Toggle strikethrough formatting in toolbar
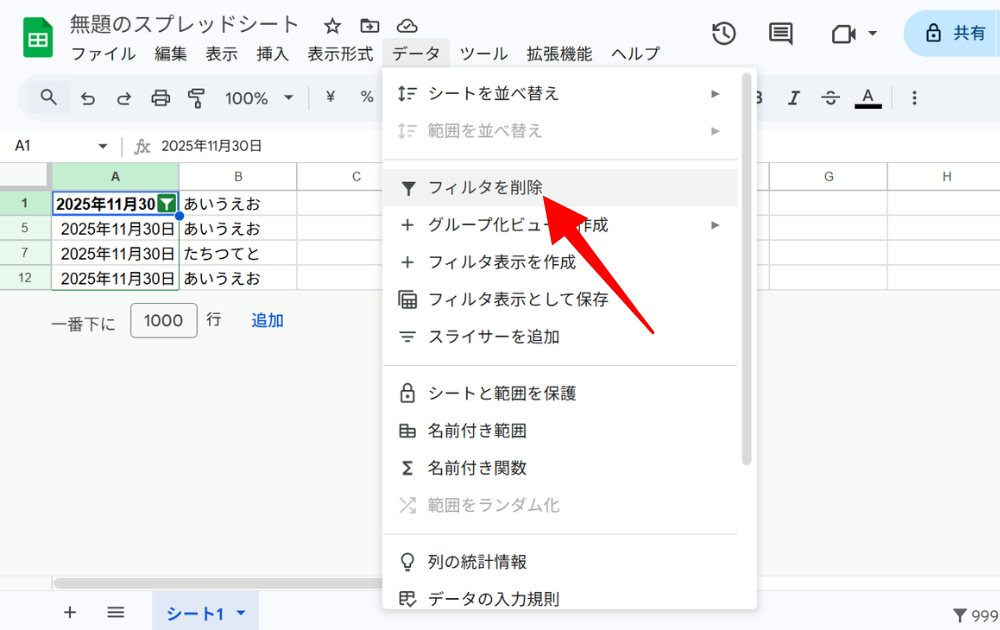The width and height of the screenshot is (1000, 630). tap(830, 98)
